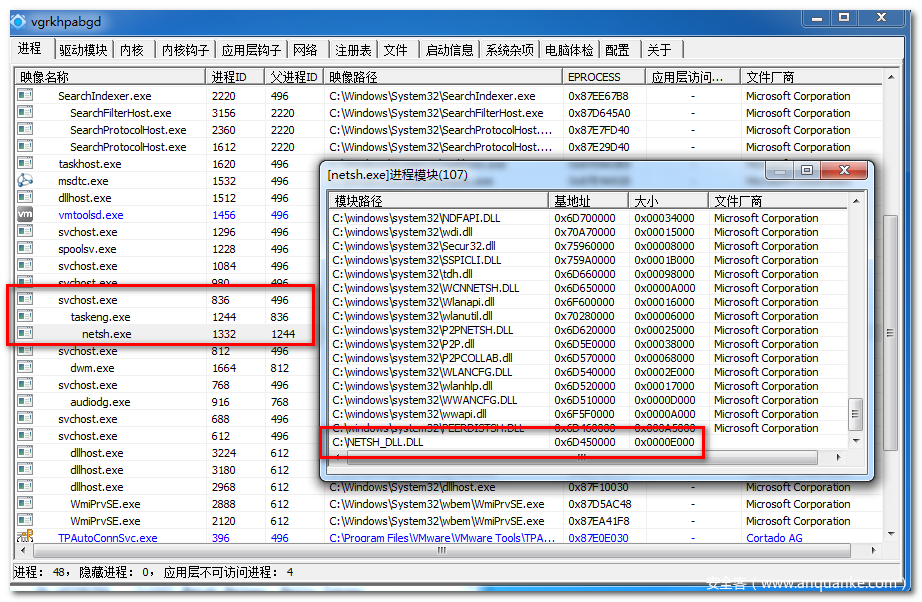Go to the 网络 tab
This screenshot has height=602, width=922.
305,50
